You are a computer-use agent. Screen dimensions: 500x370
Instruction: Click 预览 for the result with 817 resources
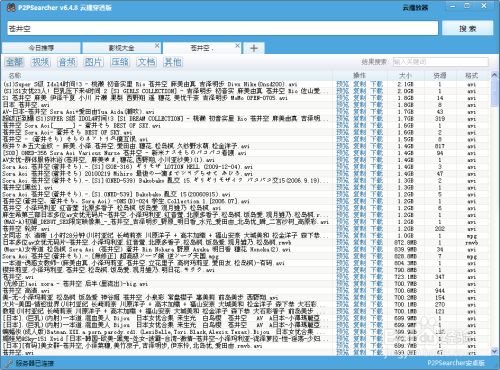(x=343, y=146)
